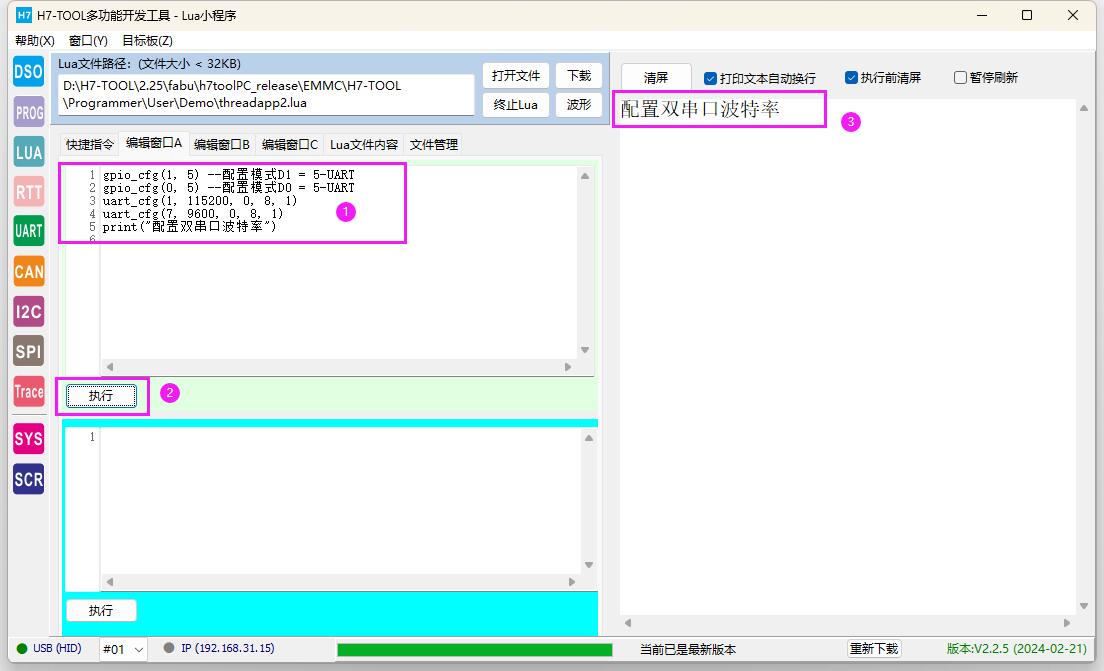Click the lower editor's horizontal scroll right arrow

click(x=572, y=582)
